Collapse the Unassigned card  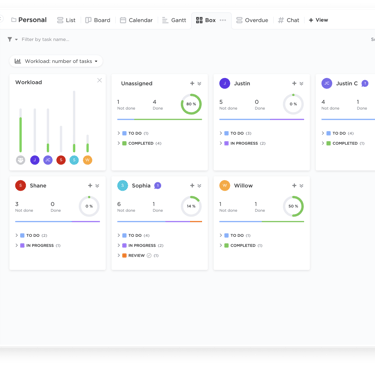199,84
